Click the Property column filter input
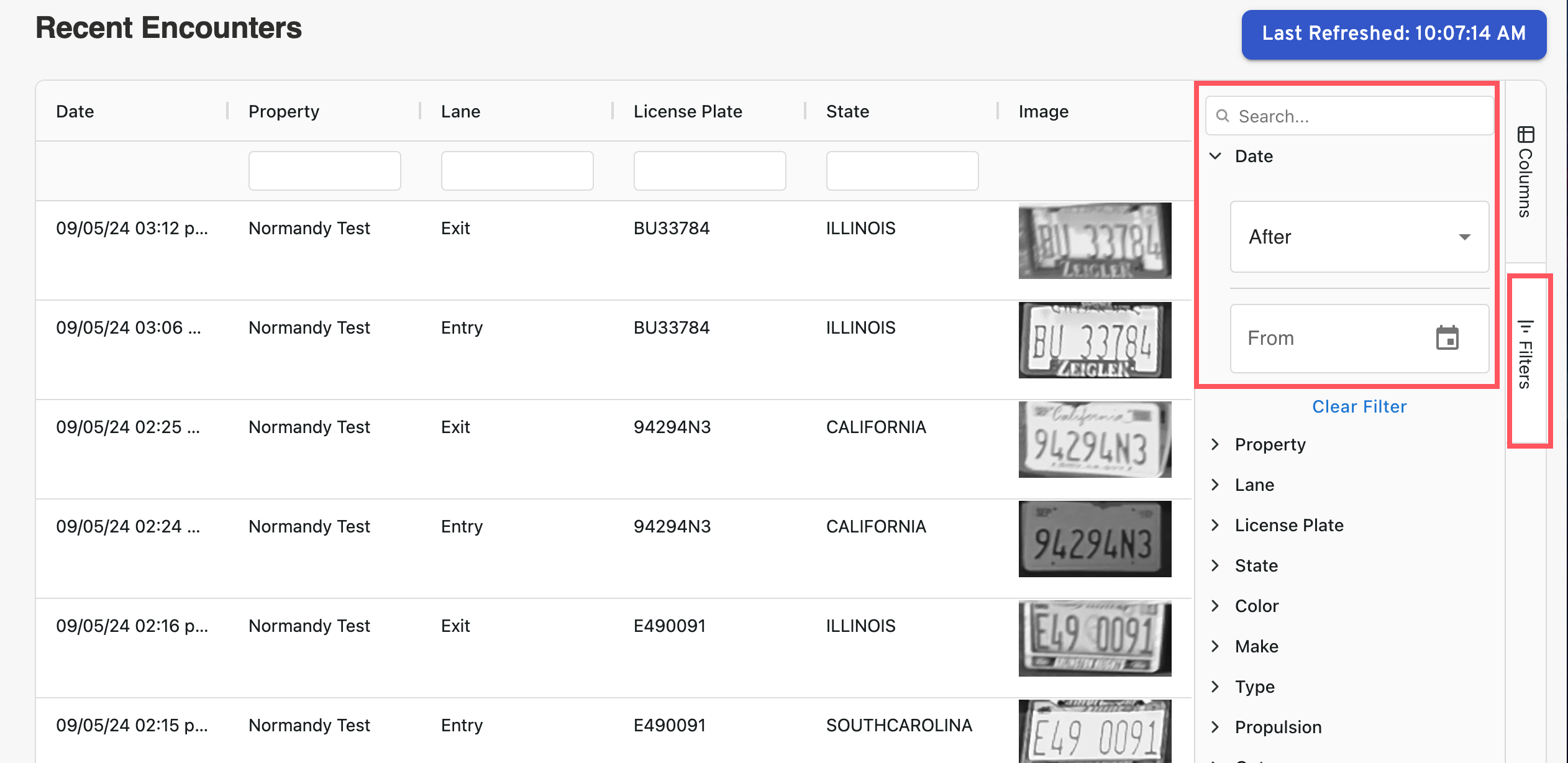This screenshot has width=1568, height=763. [x=324, y=171]
